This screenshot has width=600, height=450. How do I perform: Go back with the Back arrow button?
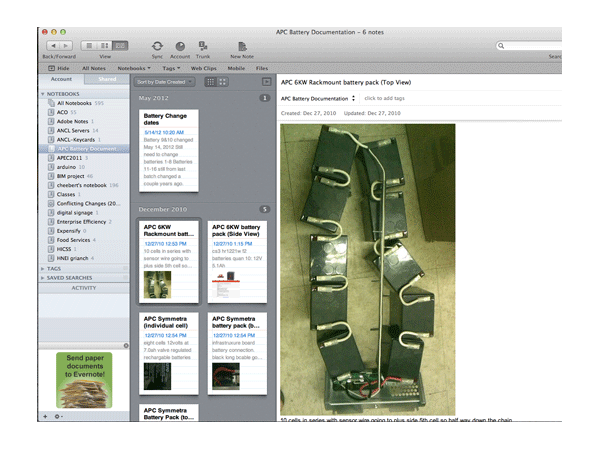[x=53, y=46]
